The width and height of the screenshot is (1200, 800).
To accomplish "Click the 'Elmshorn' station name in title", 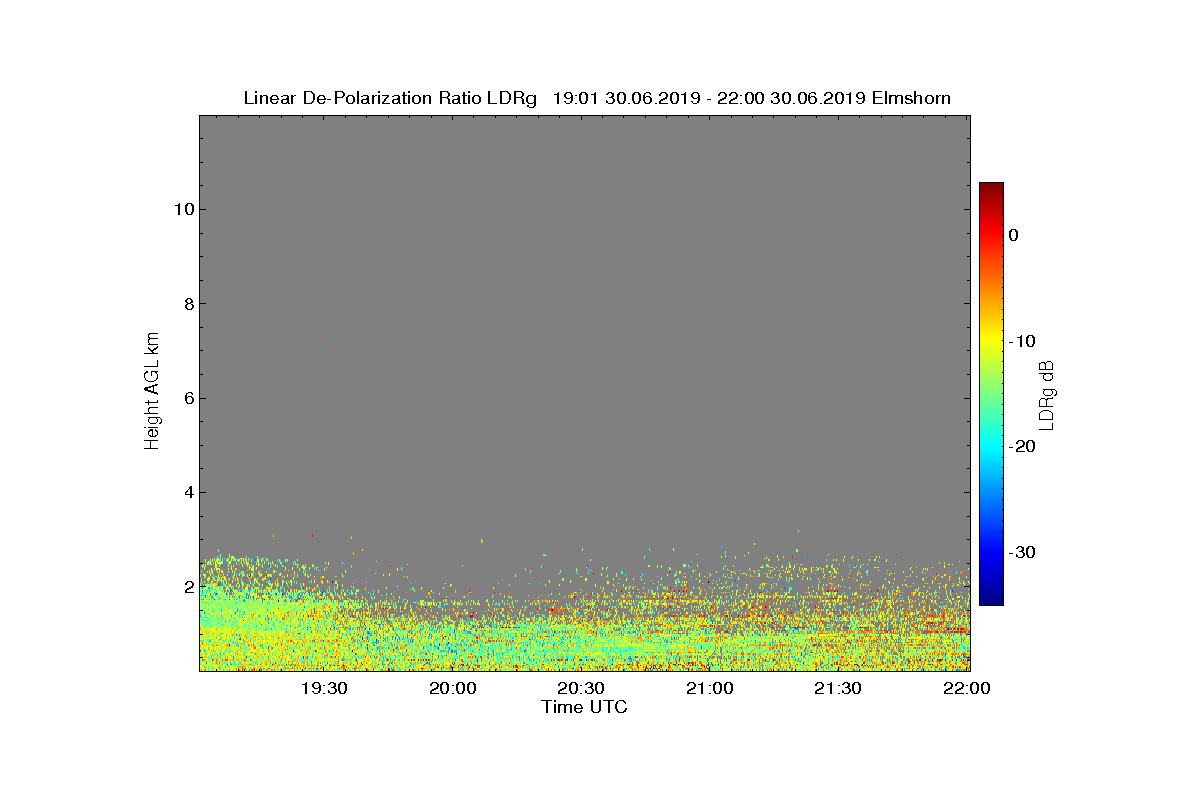I will click(x=911, y=98).
